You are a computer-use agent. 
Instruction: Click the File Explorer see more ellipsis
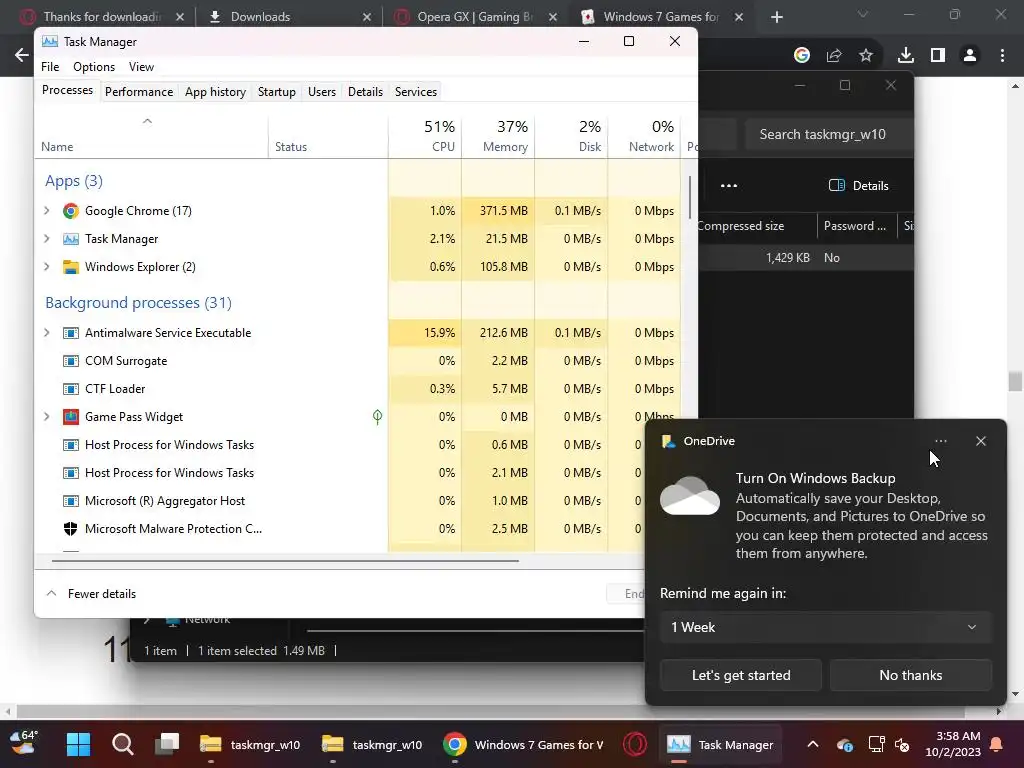coord(729,186)
